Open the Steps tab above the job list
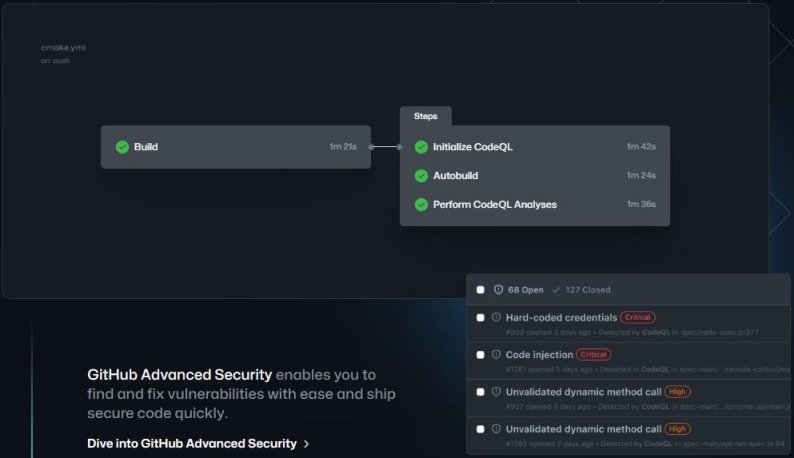The height and width of the screenshot is (458, 794). click(x=425, y=116)
